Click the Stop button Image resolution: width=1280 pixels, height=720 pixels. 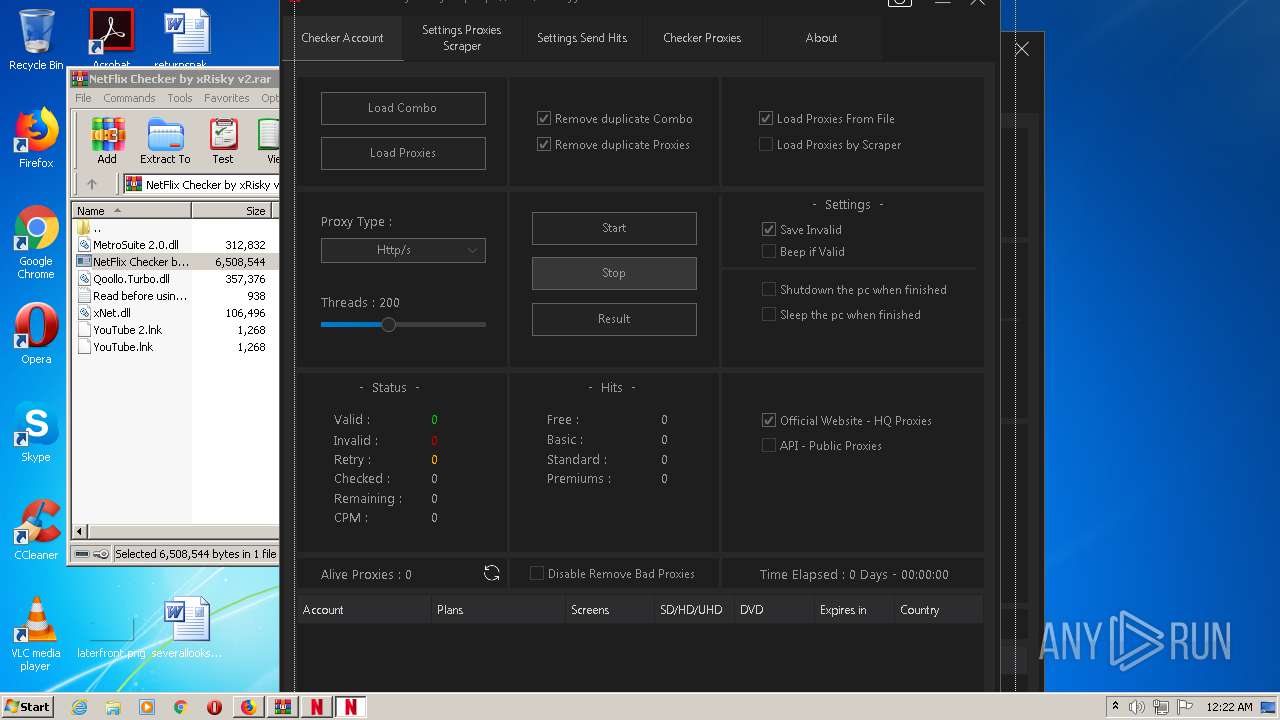[614, 273]
